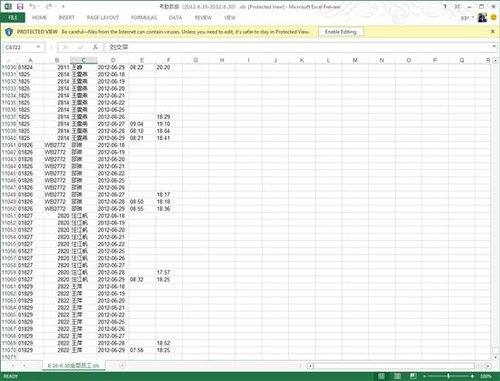Switch to the INSERT ribbon tab

(67, 17)
